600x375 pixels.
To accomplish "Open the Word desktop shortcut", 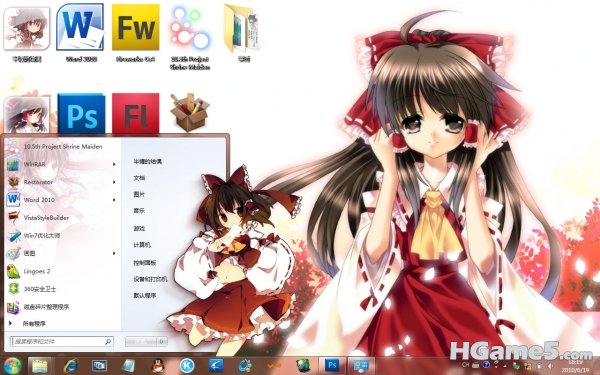I will pyautogui.click(x=80, y=27).
